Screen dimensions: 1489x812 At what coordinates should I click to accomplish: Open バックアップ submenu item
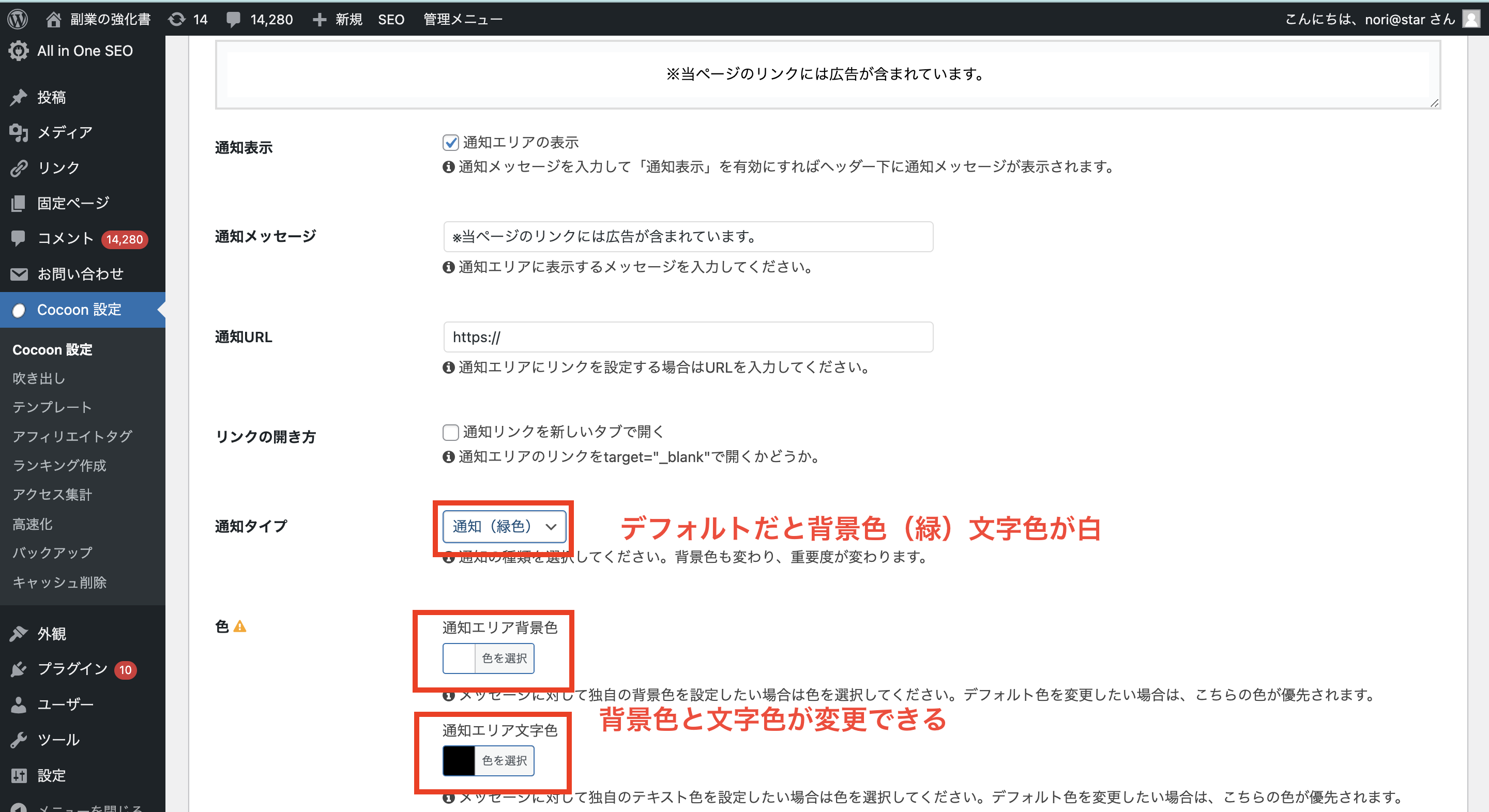coord(52,553)
